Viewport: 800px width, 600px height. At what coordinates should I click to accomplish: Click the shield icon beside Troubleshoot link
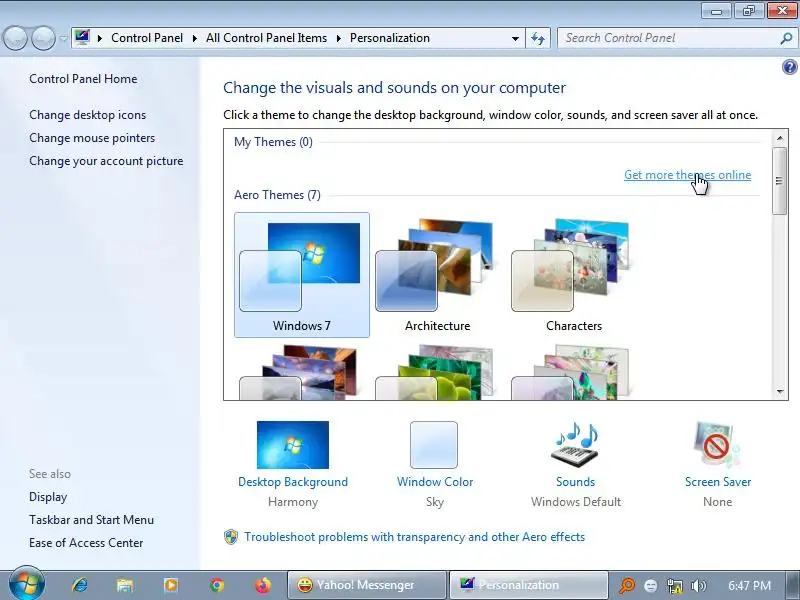click(x=231, y=537)
